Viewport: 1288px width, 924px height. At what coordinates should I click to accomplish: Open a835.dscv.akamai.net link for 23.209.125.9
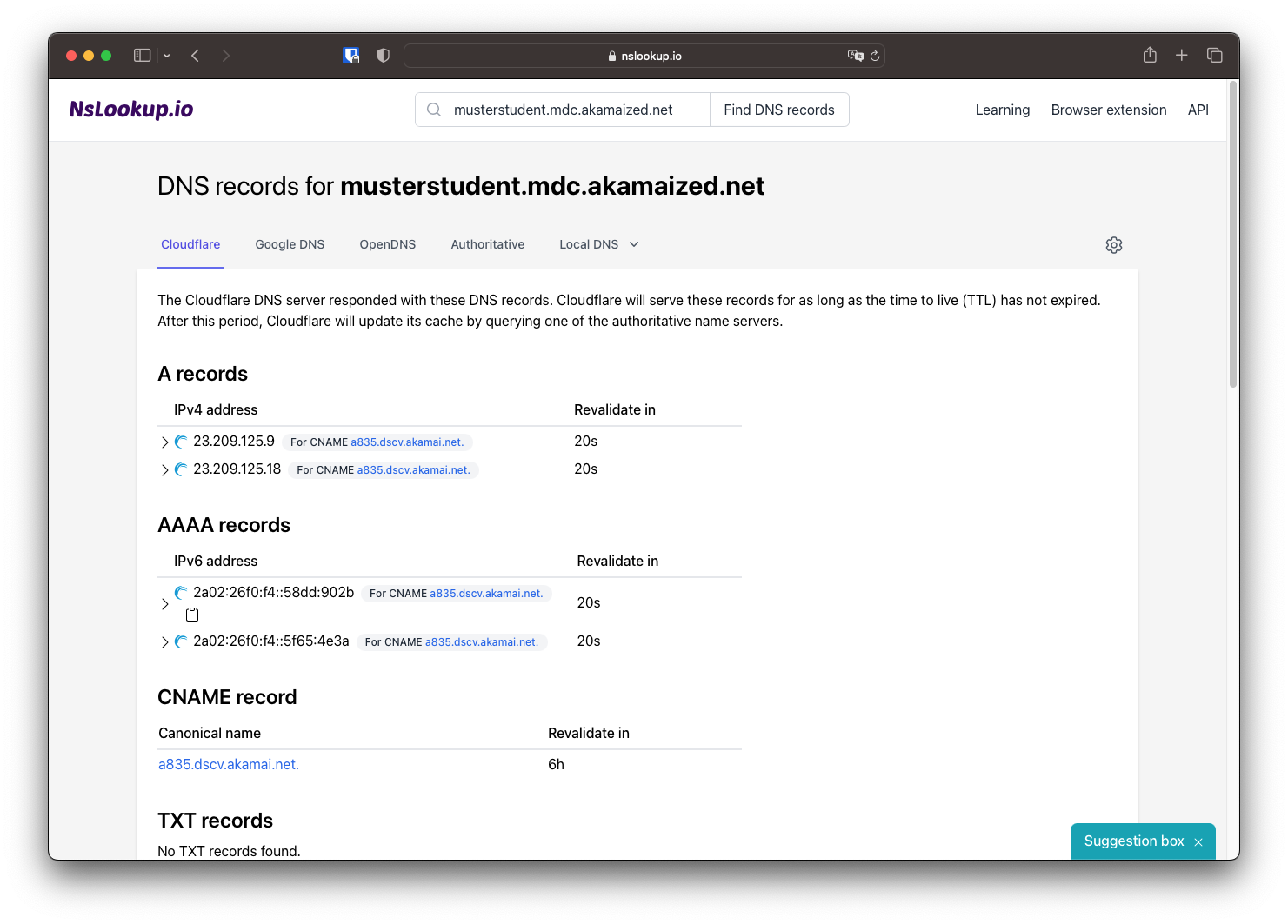pyautogui.click(x=407, y=442)
